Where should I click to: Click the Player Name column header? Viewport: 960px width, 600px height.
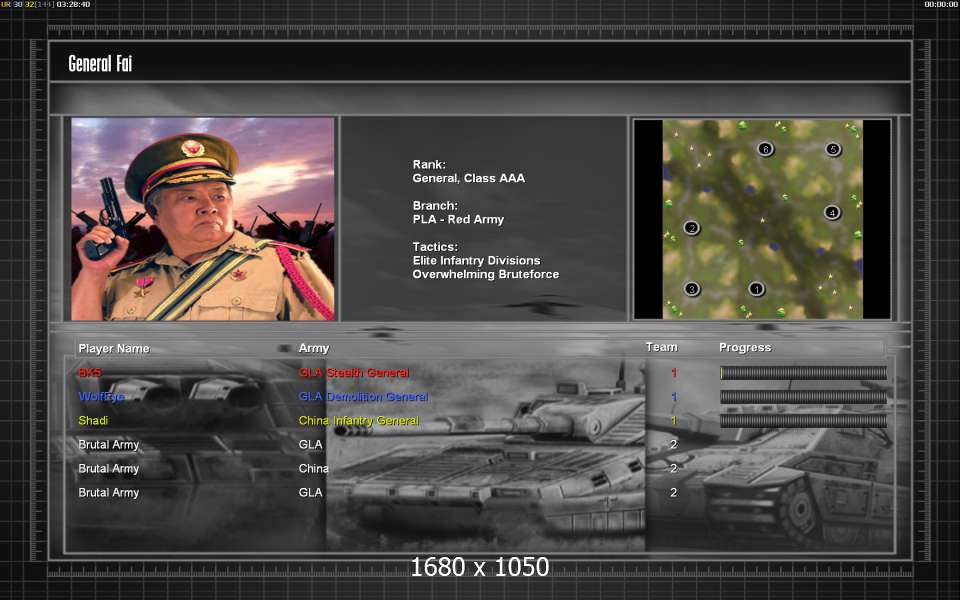tap(114, 348)
